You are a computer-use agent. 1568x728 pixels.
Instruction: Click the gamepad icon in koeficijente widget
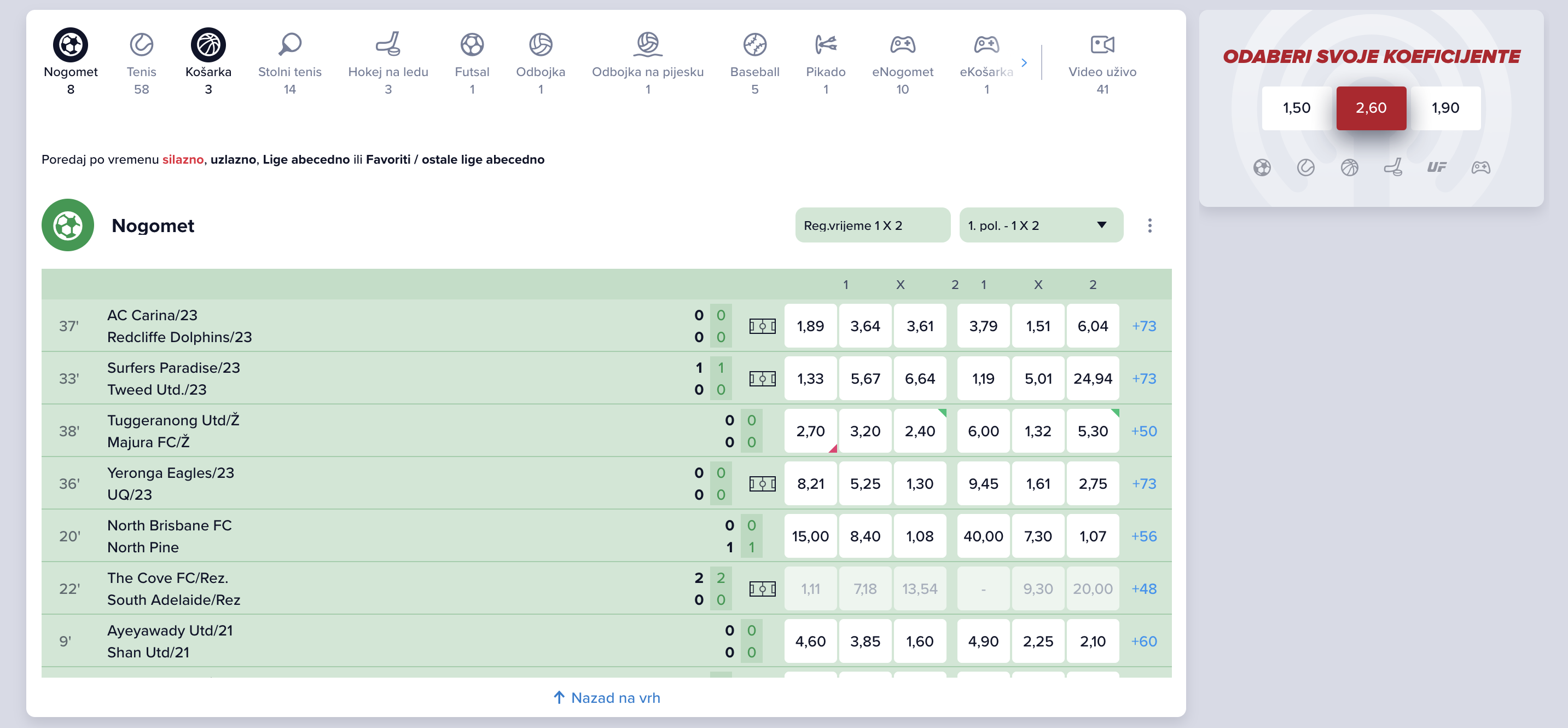pyautogui.click(x=1481, y=167)
